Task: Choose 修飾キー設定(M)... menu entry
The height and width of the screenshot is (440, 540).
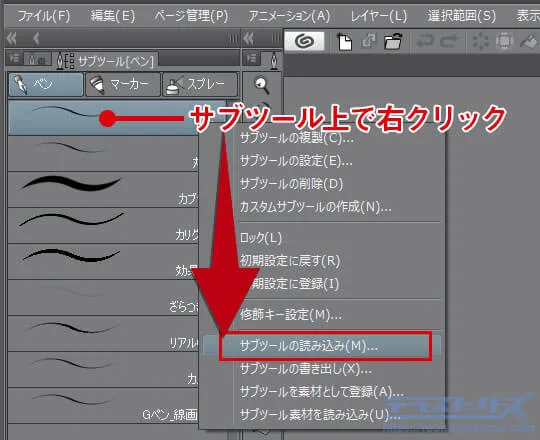Action: (x=291, y=314)
